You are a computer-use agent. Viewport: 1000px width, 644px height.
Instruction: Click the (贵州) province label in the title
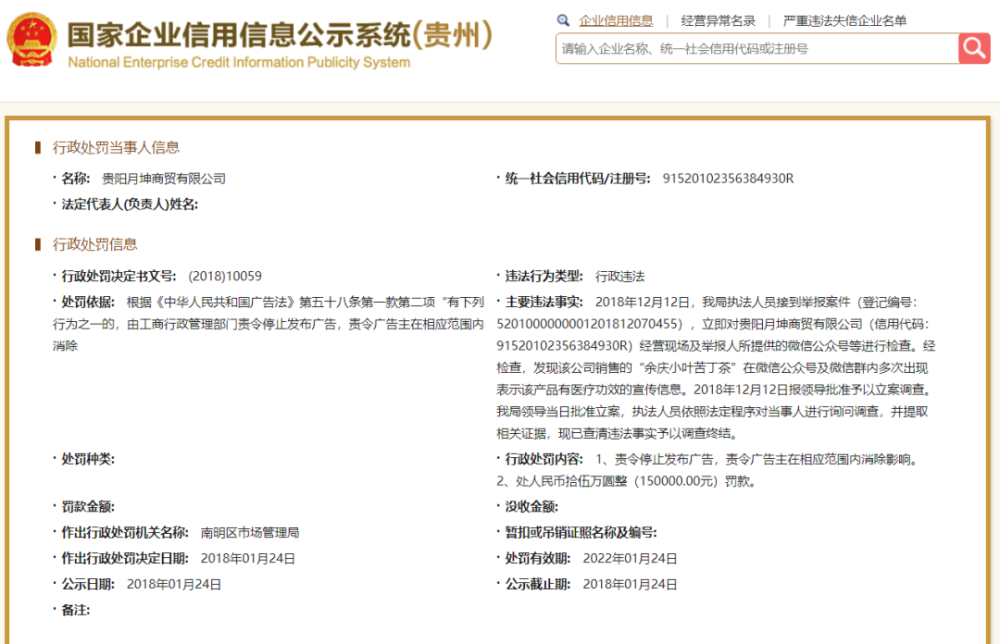pyautogui.click(x=453, y=35)
